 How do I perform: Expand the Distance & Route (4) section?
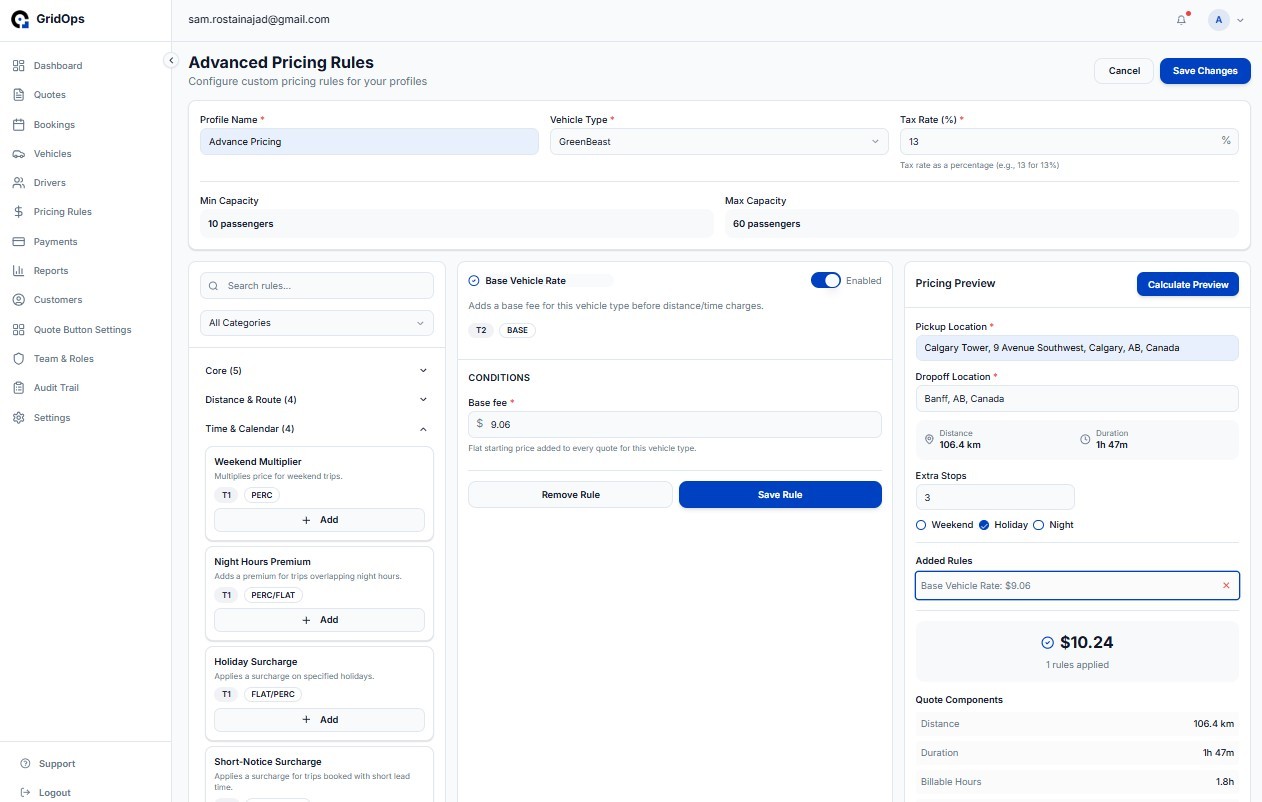317,400
